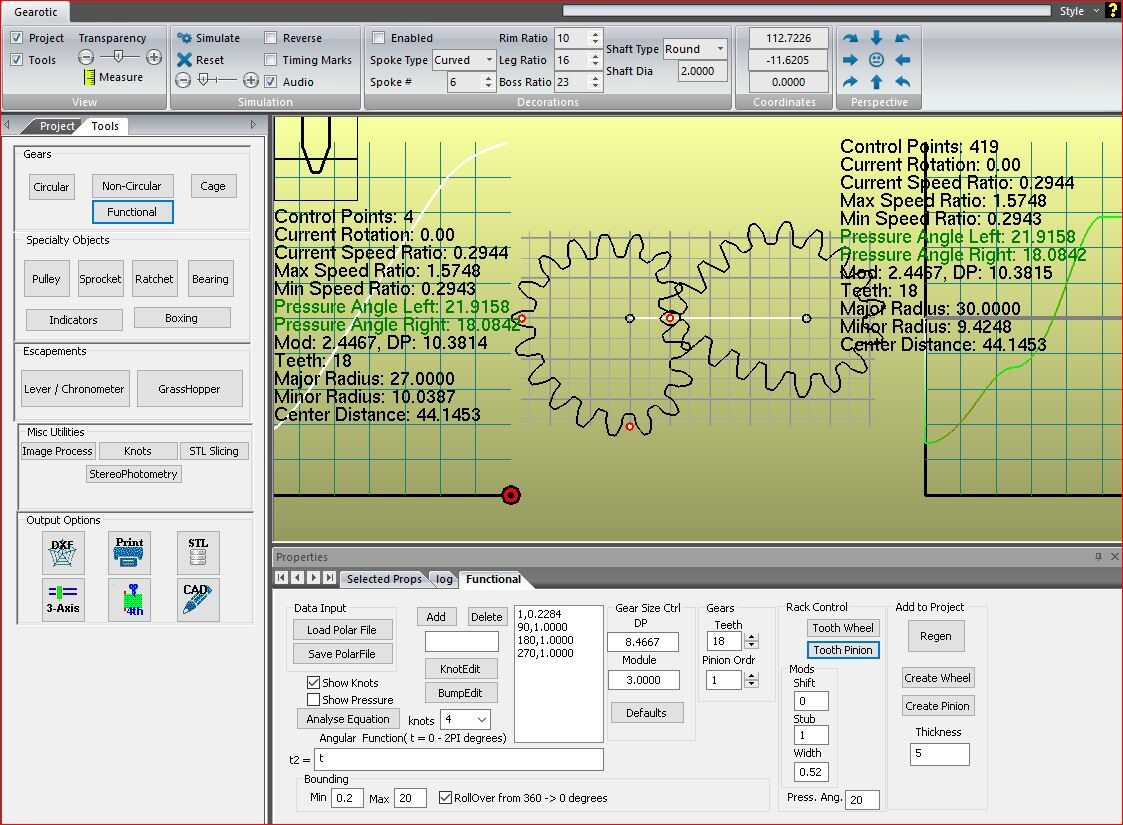Click the GrassHopper escapement button
Screen dimensions: 1123x825
point(189,389)
